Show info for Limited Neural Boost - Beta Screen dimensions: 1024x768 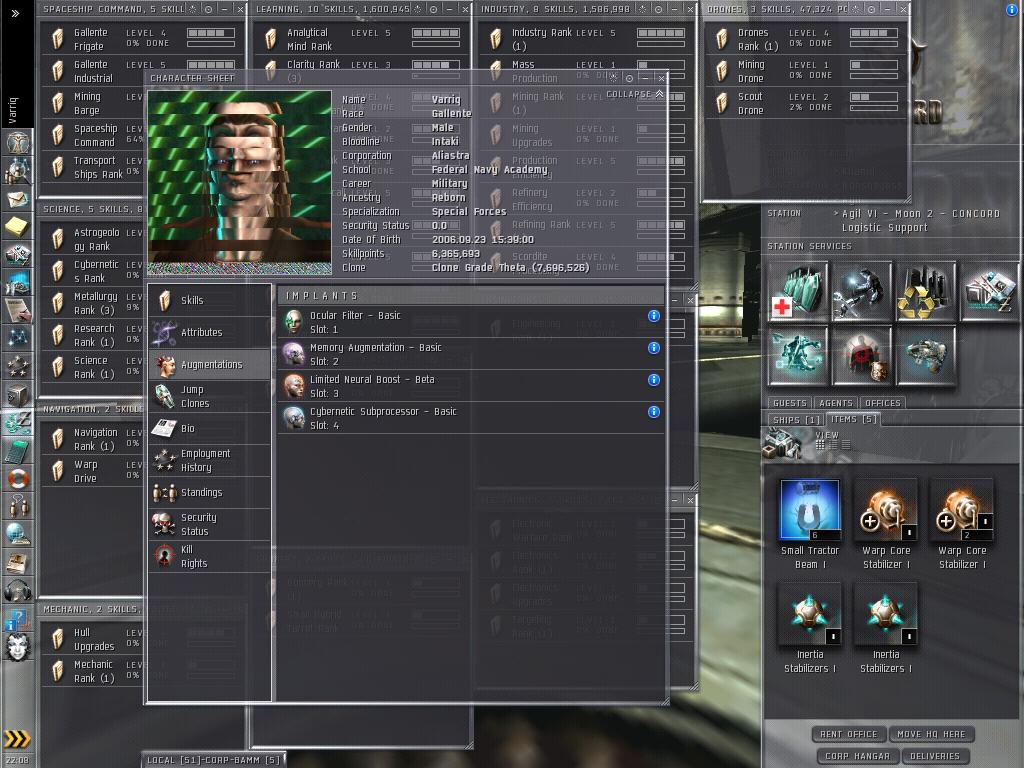[654, 380]
